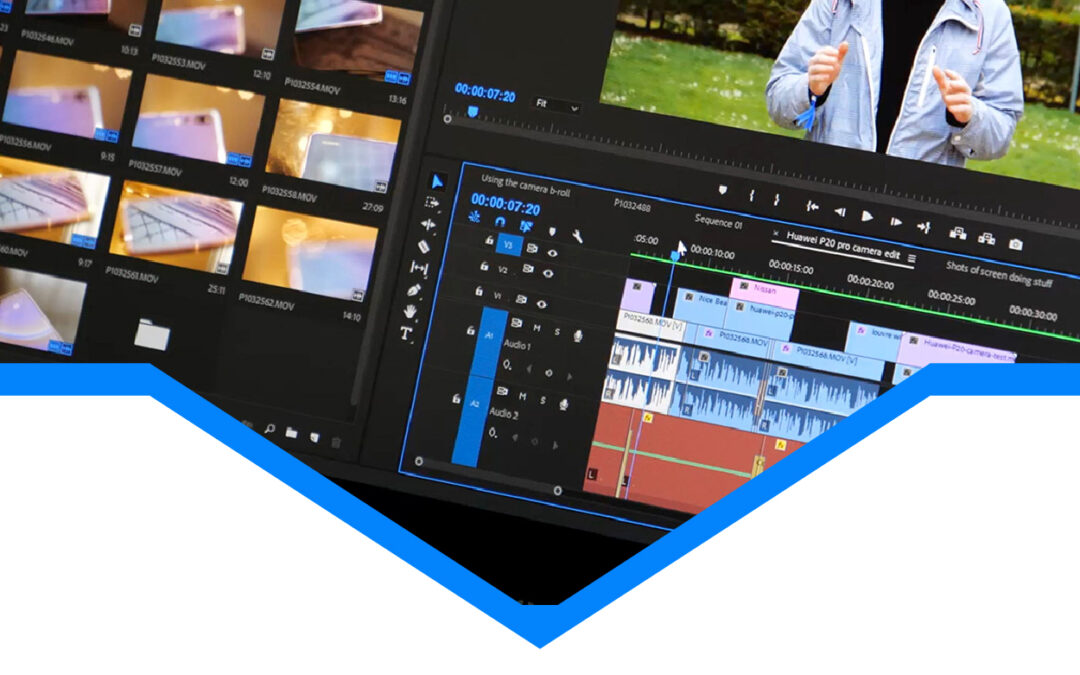Click the timeline playhead marker
Image resolution: width=1080 pixels, height=675 pixels.
(x=674, y=256)
